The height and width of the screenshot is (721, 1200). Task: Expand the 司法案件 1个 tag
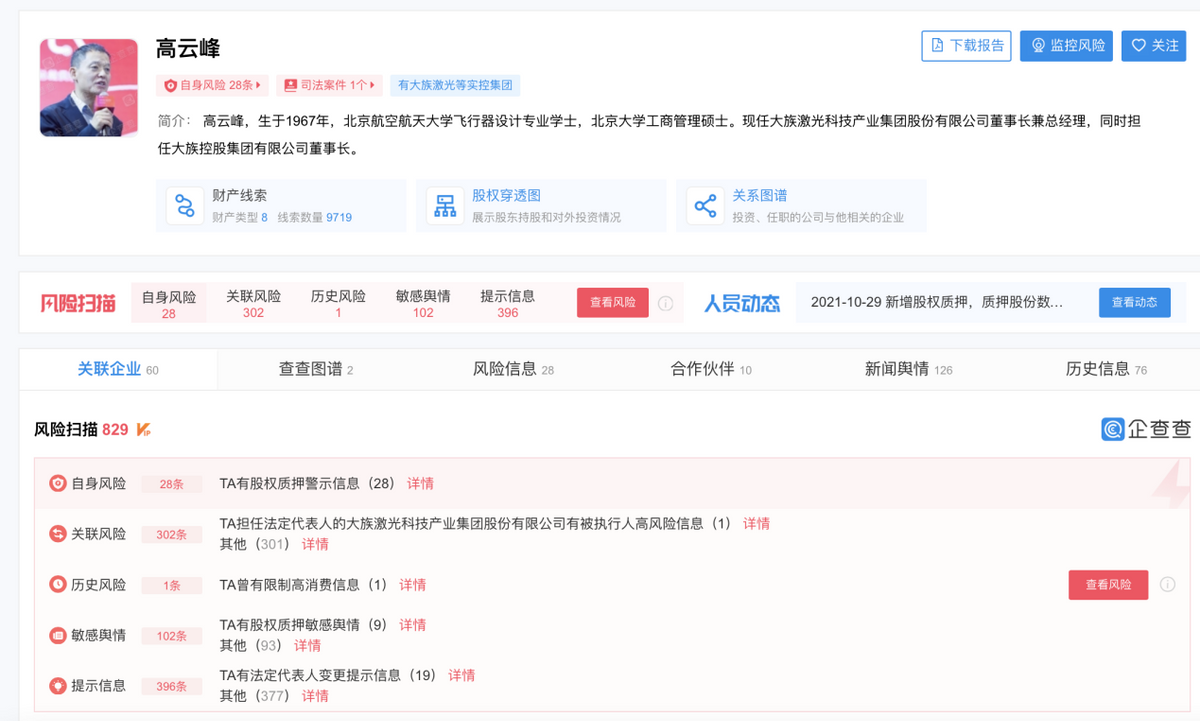(331, 86)
